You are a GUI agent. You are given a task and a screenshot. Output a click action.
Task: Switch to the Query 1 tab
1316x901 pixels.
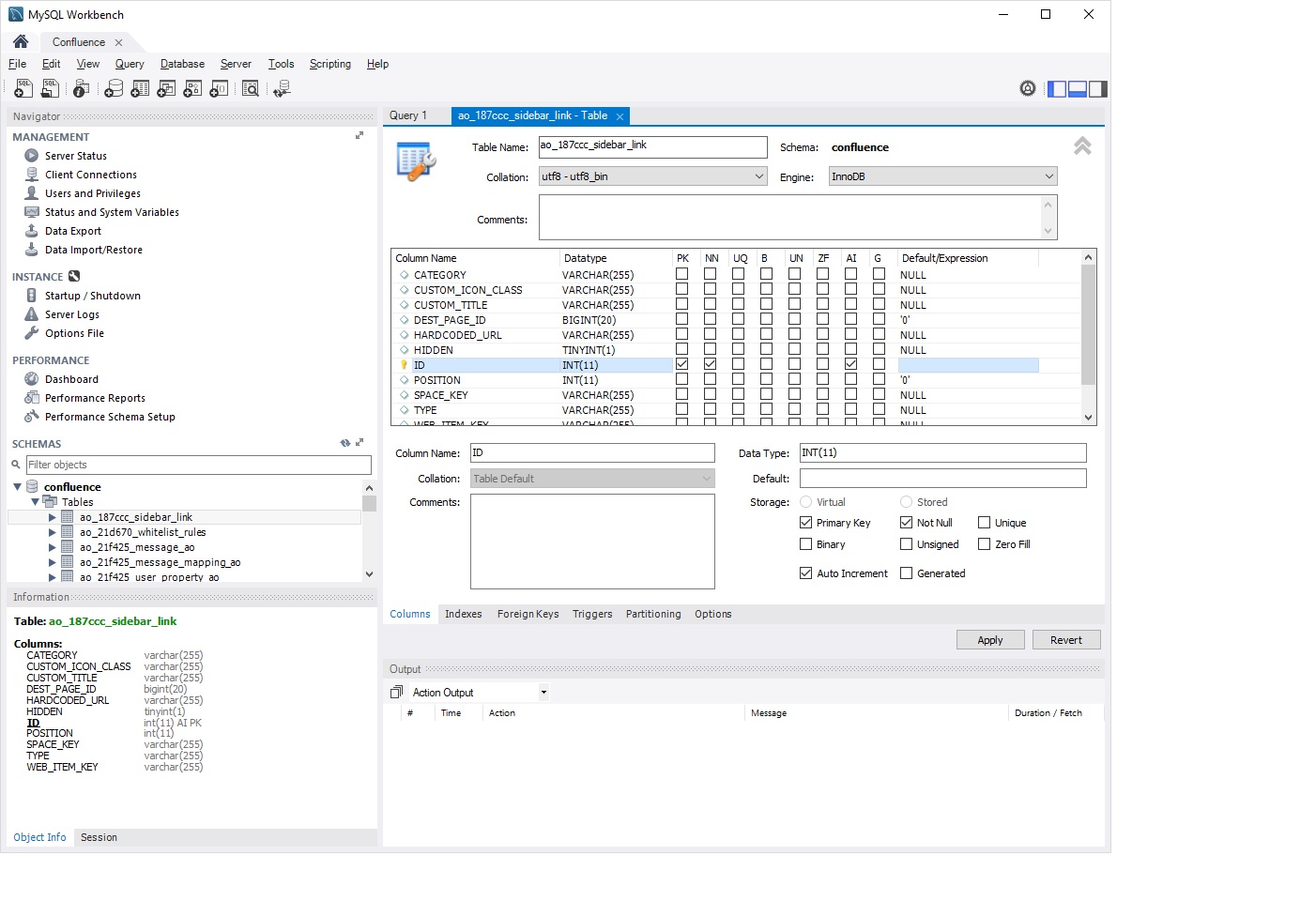(408, 115)
